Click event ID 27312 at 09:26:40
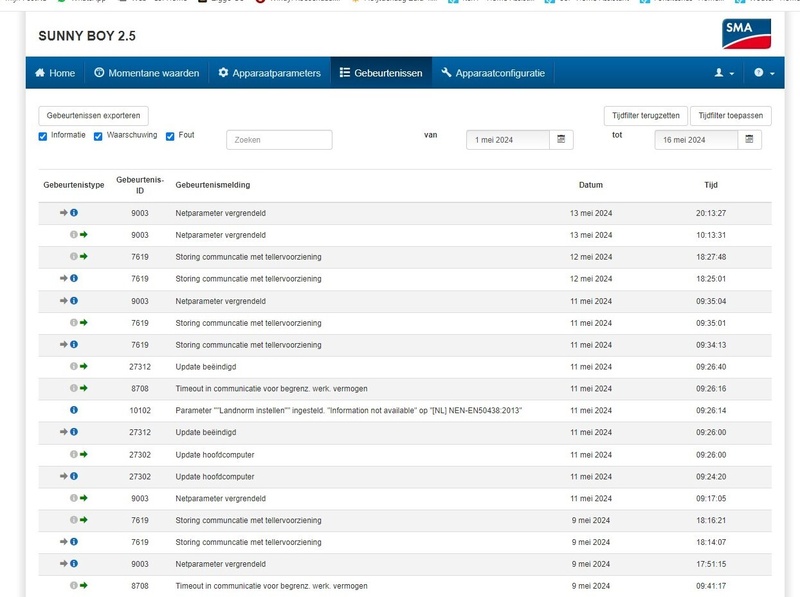 point(140,367)
